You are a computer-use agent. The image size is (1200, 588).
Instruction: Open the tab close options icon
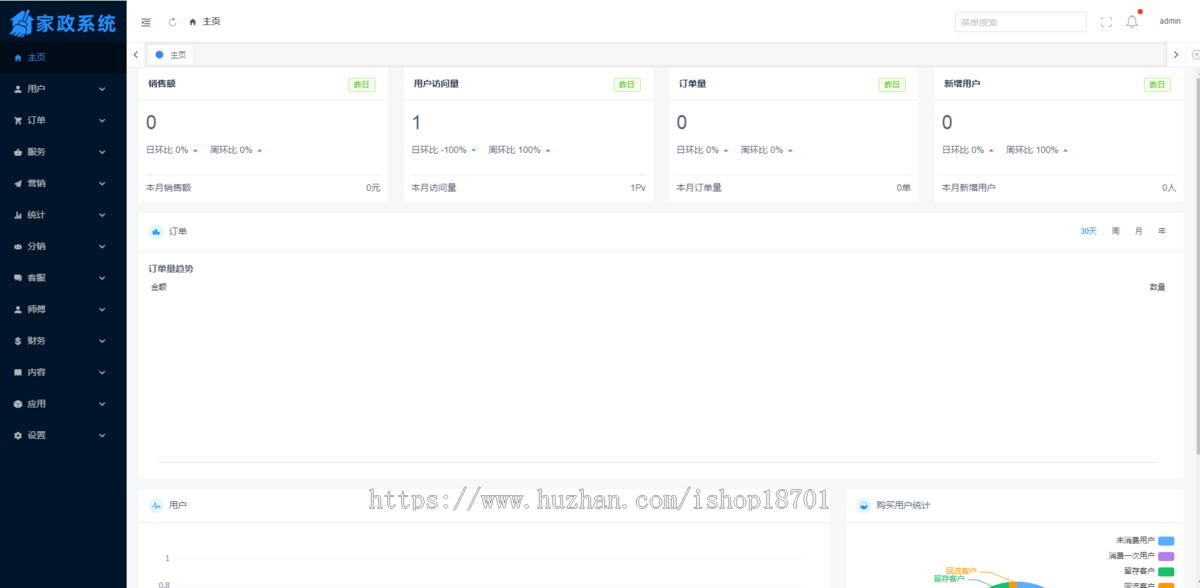1195,54
